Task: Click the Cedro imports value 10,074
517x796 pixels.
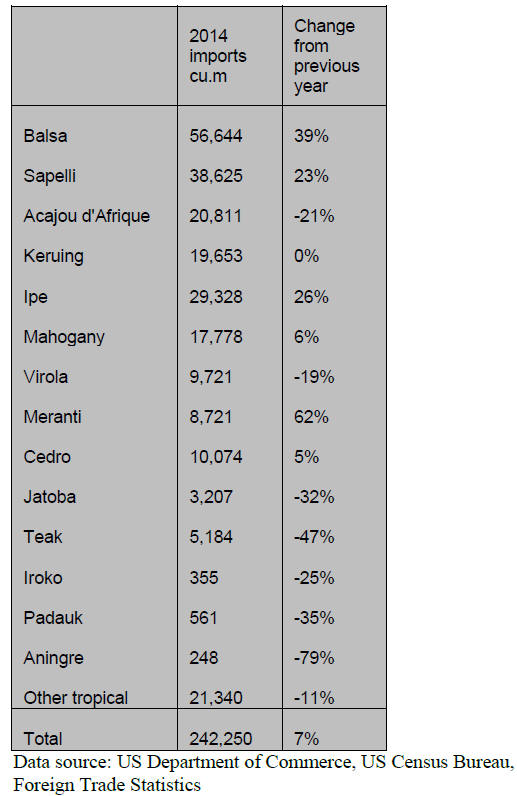Action: (x=216, y=457)
